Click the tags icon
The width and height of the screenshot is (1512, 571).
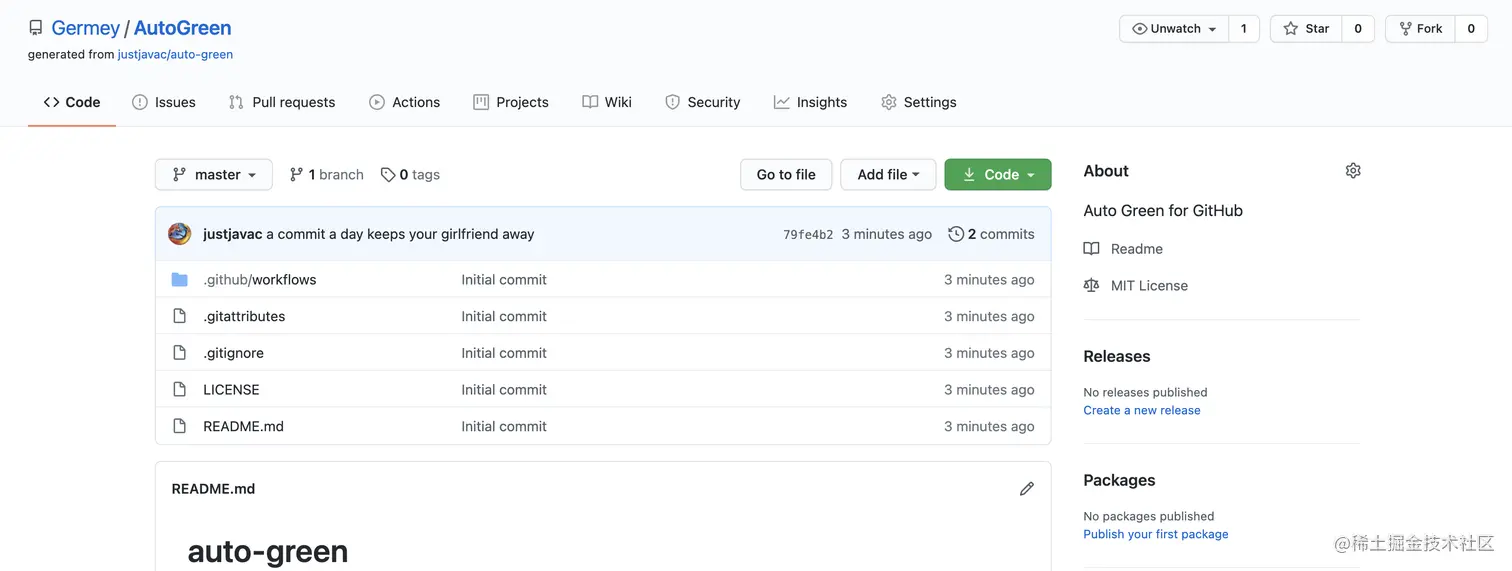click(x=388, y=175)
